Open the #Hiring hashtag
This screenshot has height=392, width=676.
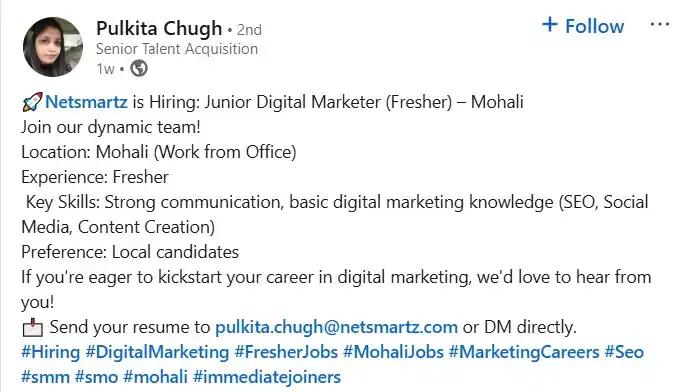[51, 352]
